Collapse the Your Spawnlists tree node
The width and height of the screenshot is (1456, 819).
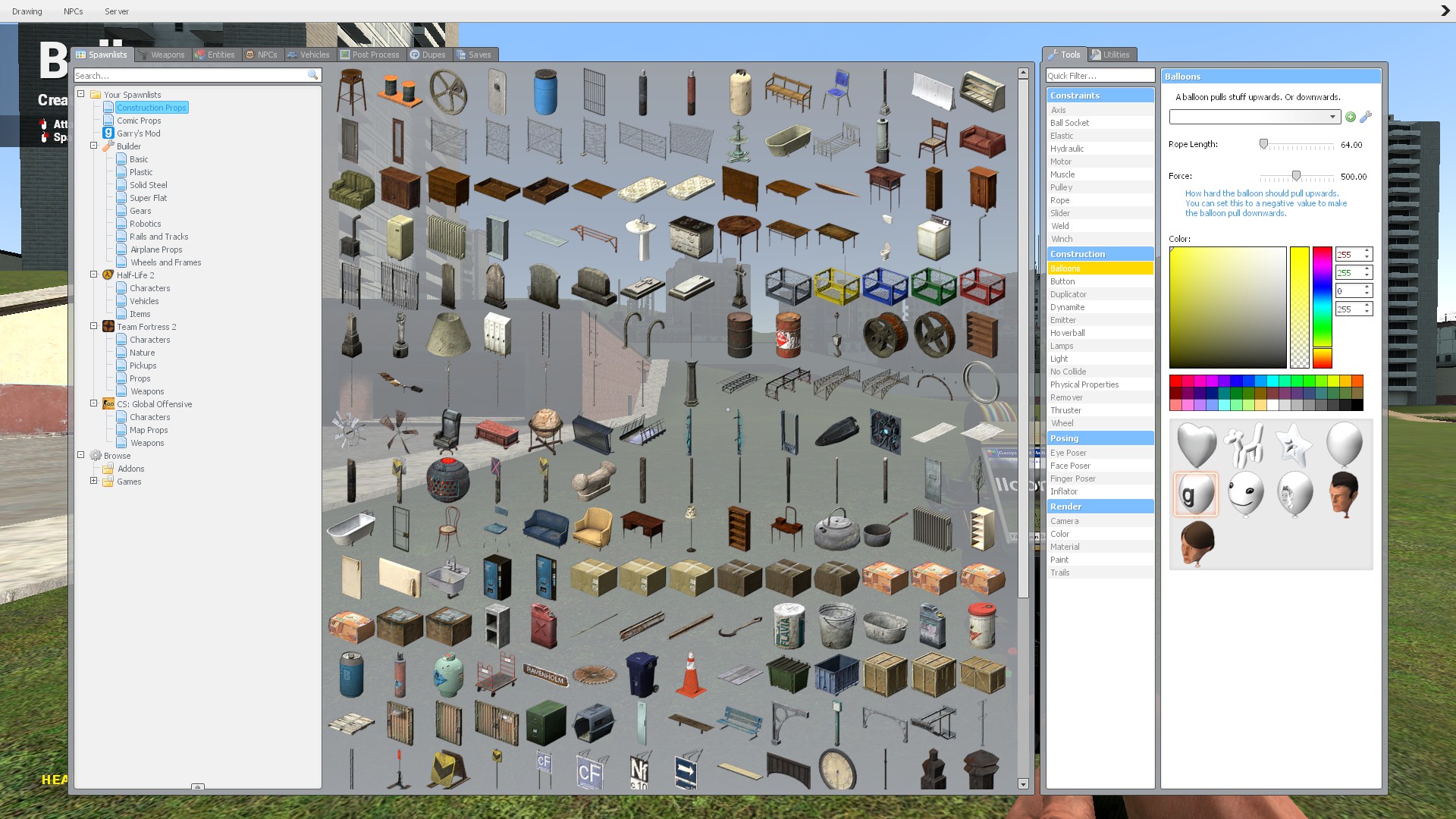80,94
